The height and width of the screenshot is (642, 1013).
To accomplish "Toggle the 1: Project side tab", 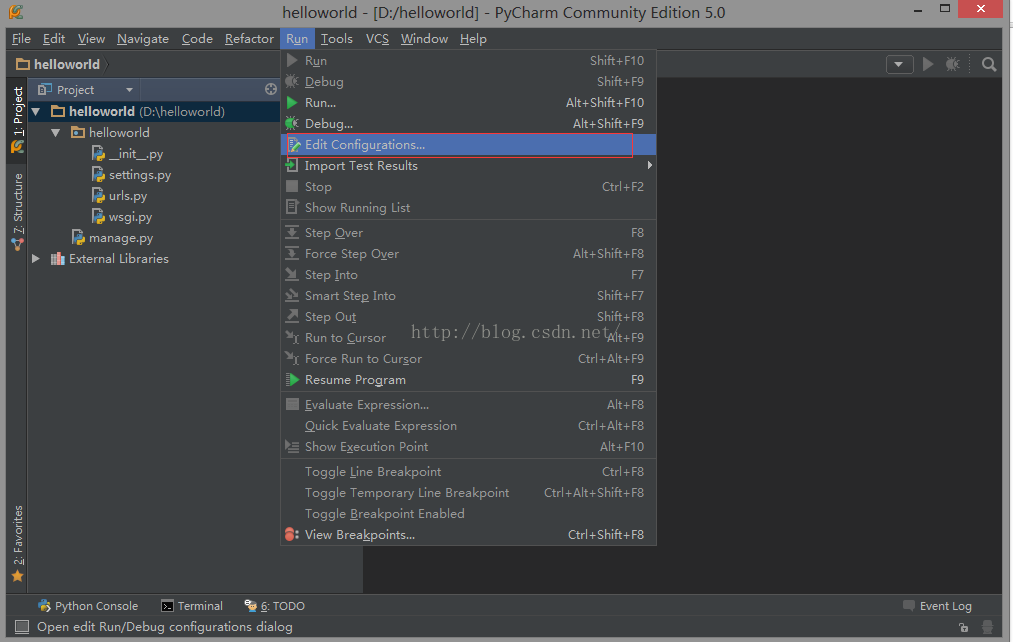I will pos(17,120).
